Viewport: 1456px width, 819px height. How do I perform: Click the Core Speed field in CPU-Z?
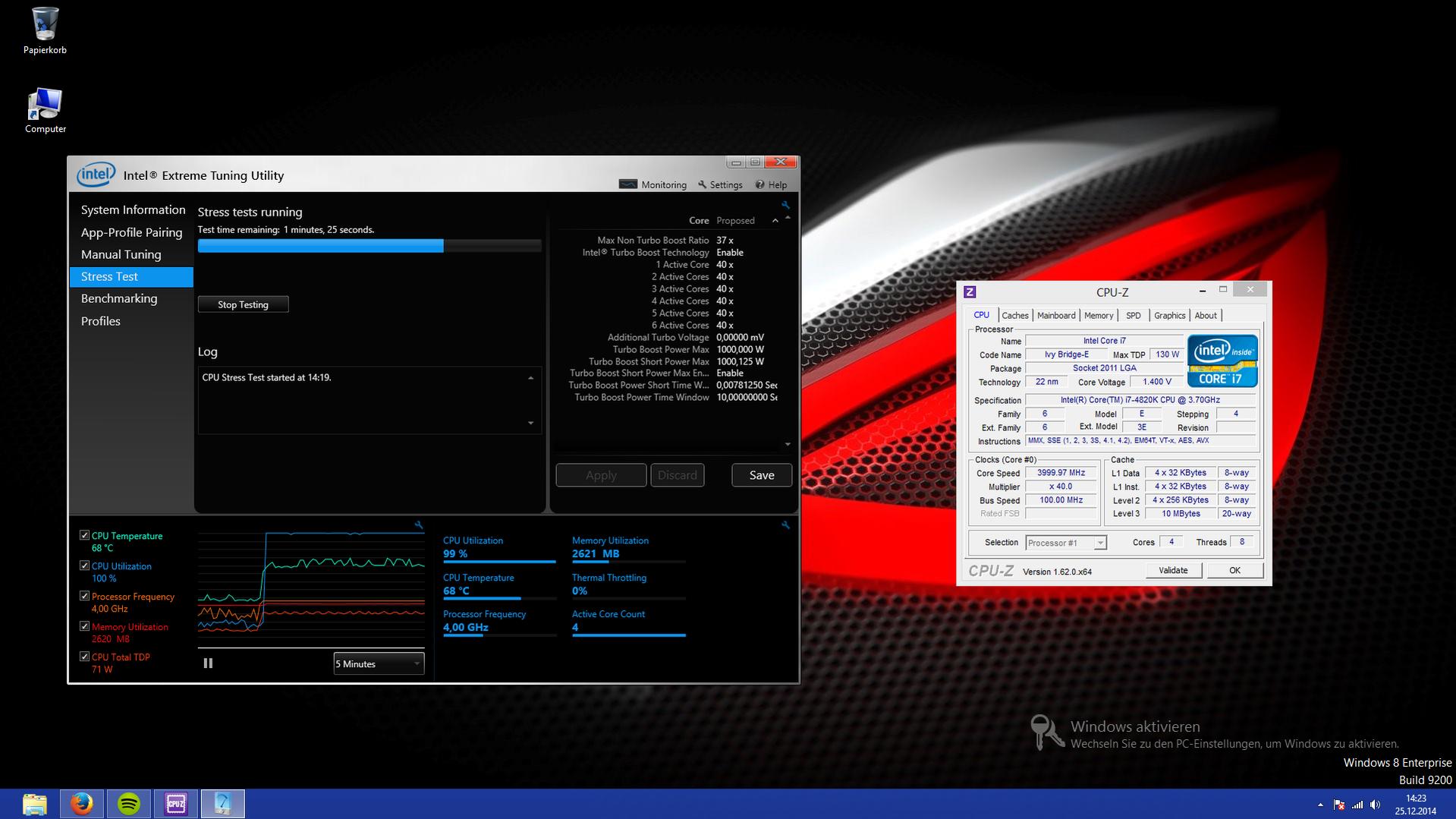pos(1061,473)
